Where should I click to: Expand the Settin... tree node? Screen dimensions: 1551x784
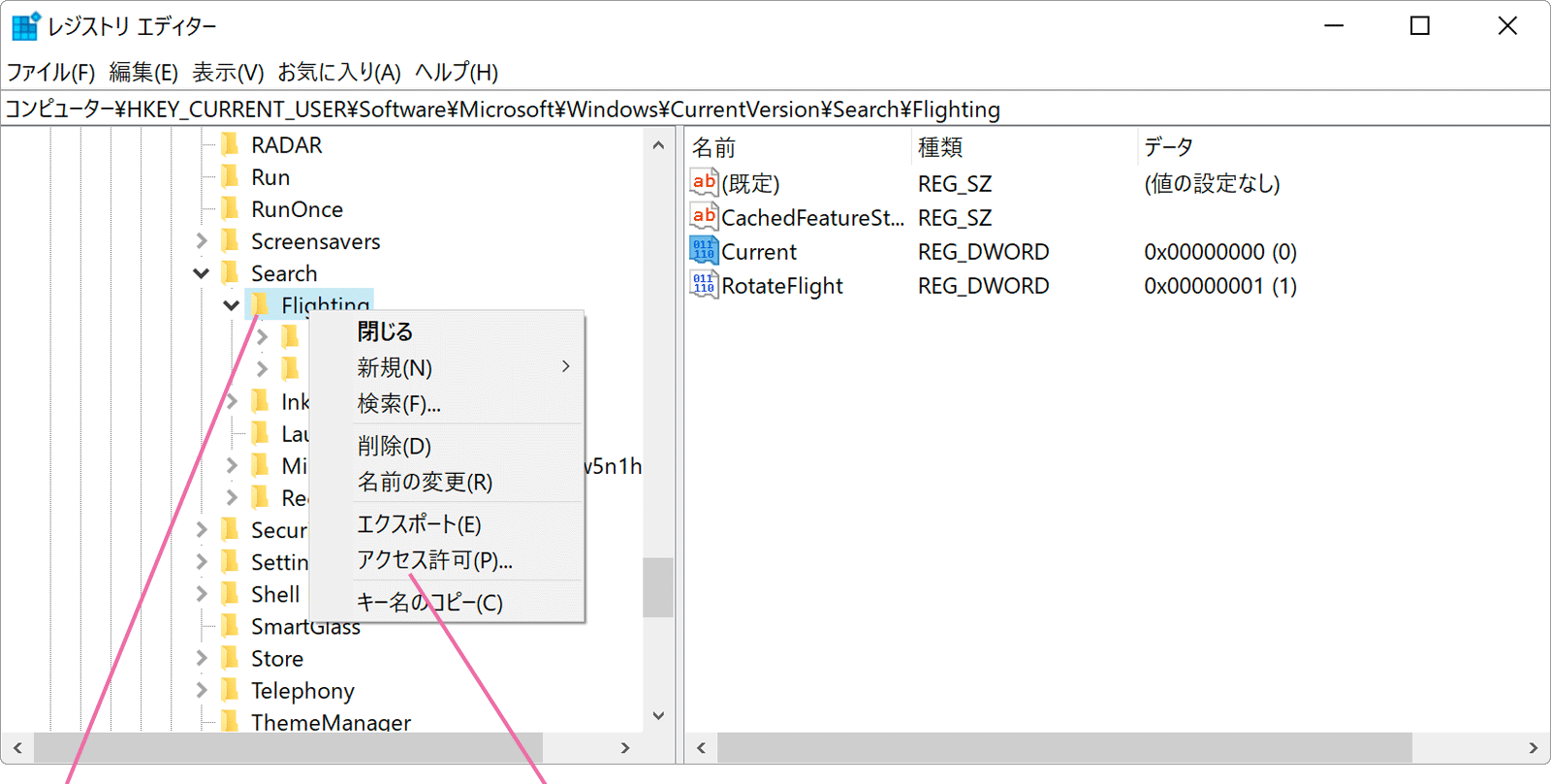pos(202,561)
